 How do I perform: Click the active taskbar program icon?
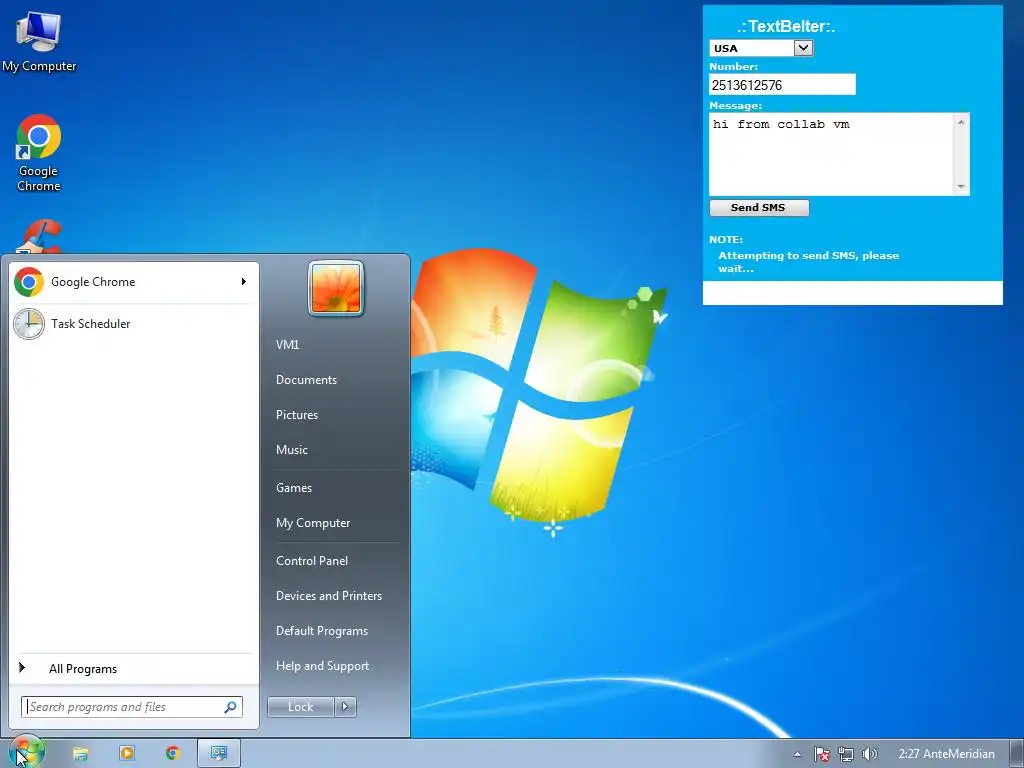tap(219, 754)
